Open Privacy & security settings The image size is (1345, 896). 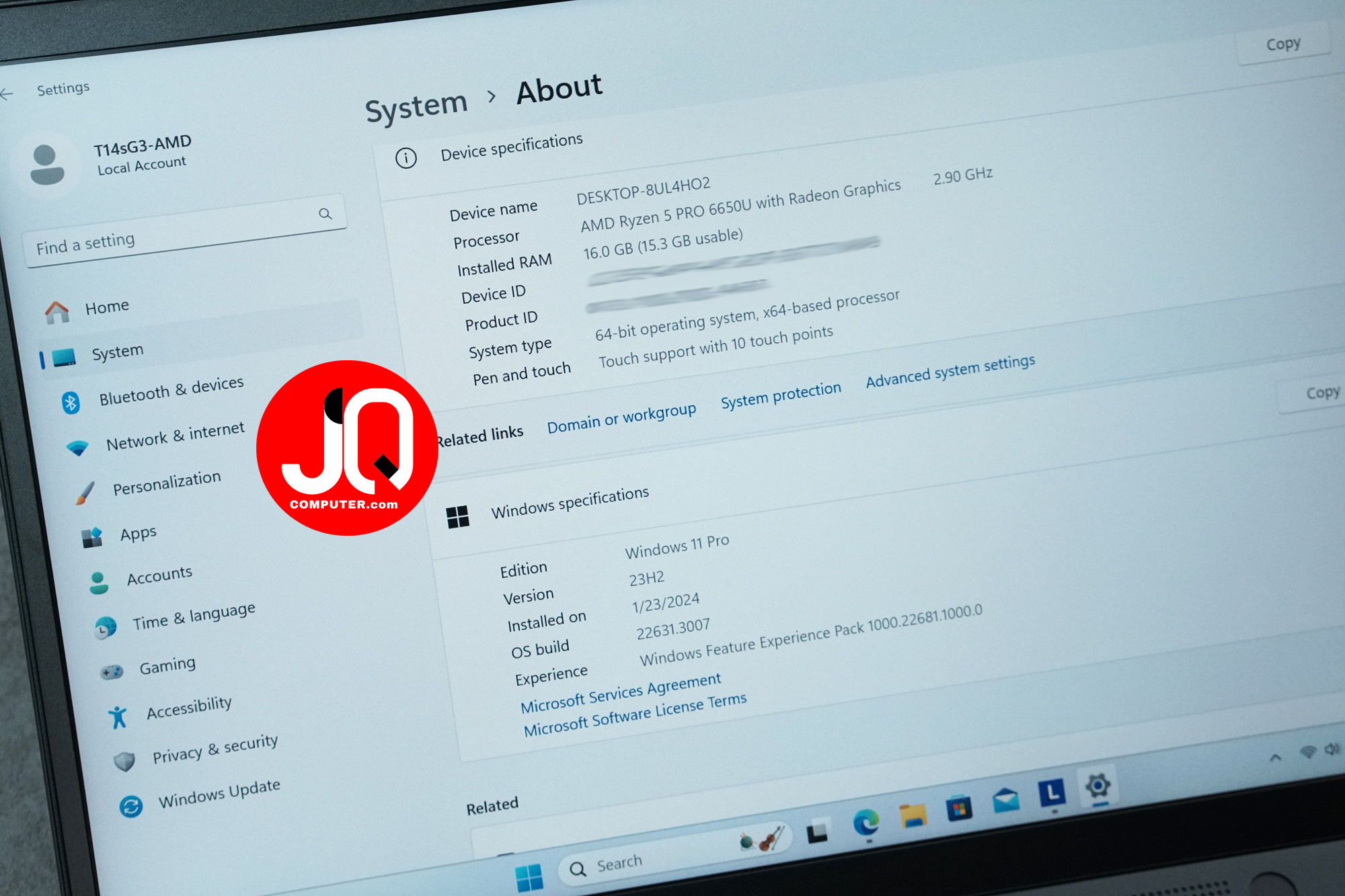click(215, 749)
